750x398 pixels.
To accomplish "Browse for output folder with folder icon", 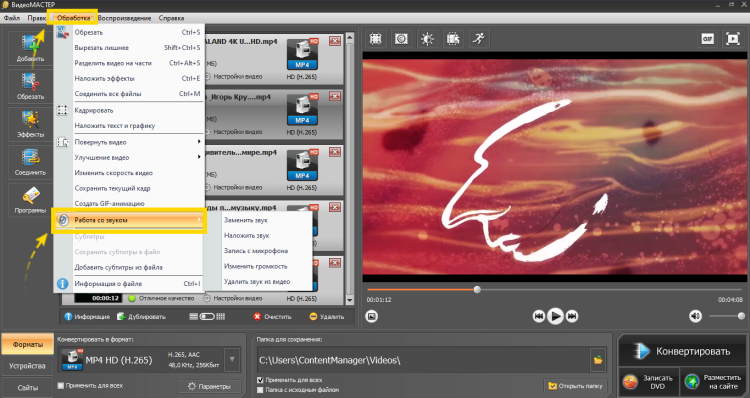I will [x=598, y=360].
